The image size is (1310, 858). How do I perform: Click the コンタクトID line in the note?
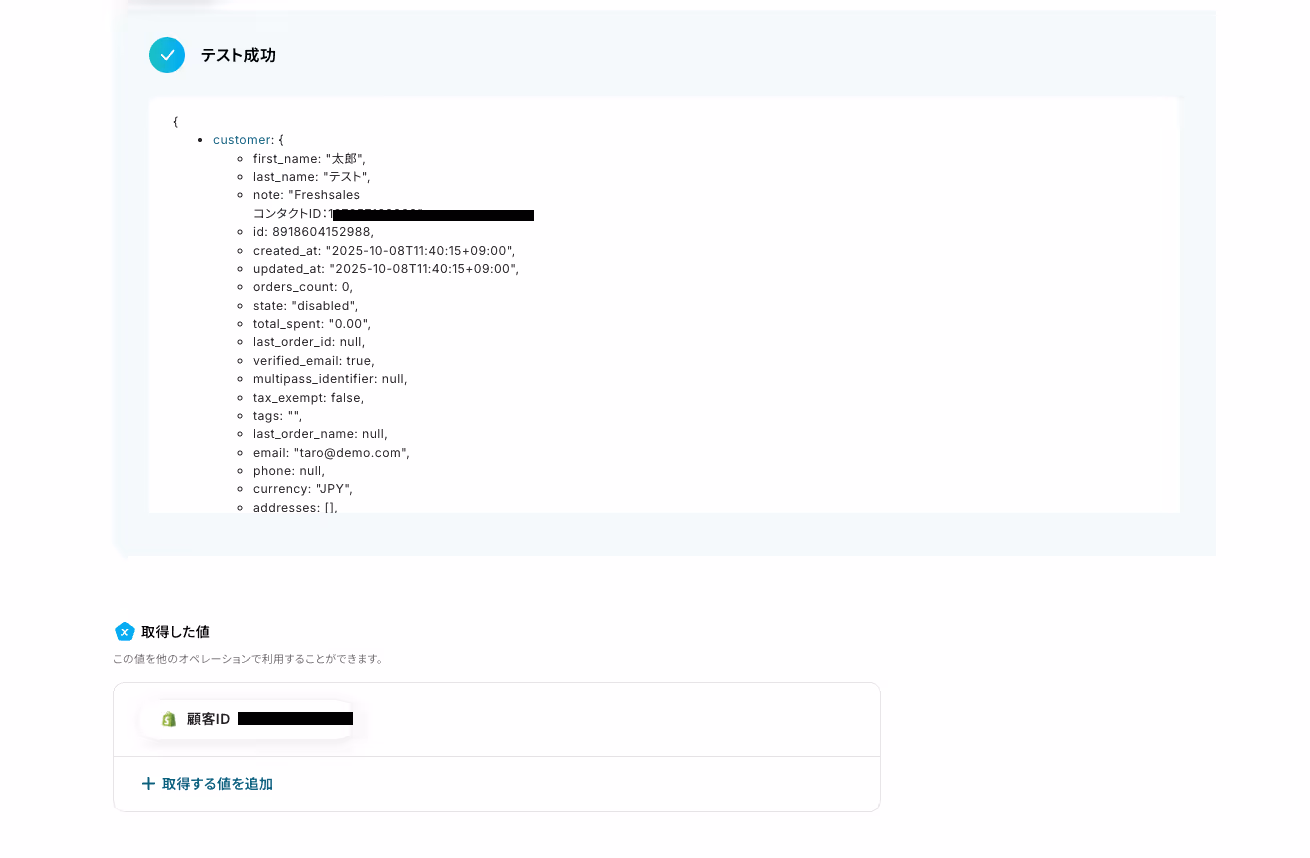click(393, 214)
